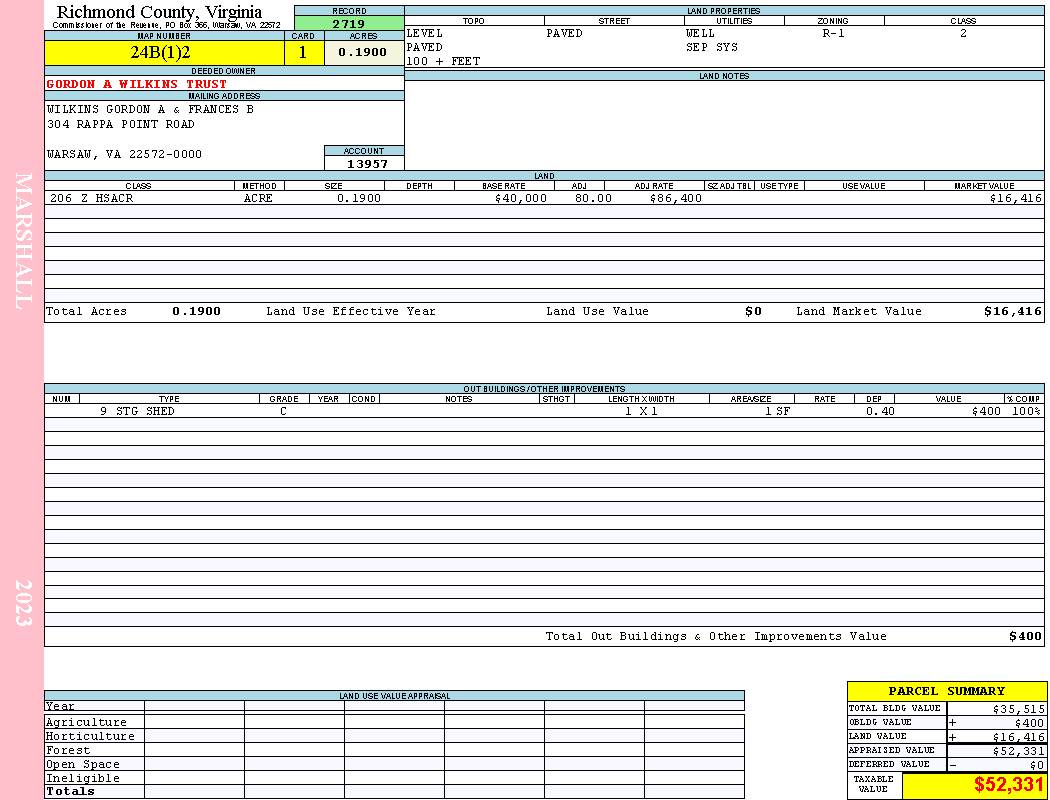Click DEFERRED VALUE label
Image resolution: width=1050 pixels, height=800 pixels.
889,765
